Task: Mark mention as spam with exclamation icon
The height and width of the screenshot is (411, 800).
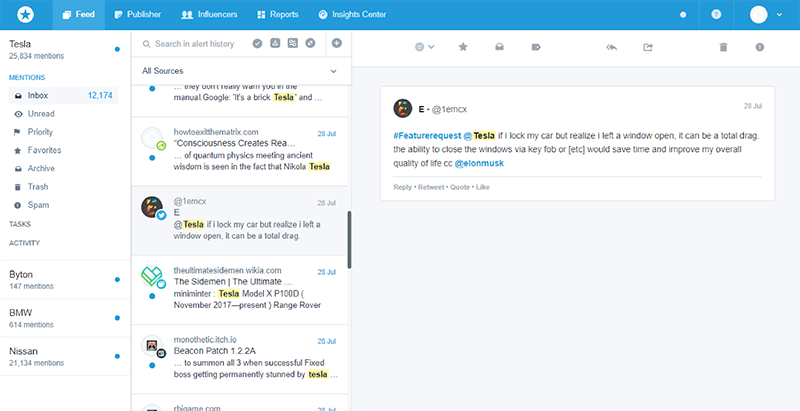Action: [x=760, y=47]
